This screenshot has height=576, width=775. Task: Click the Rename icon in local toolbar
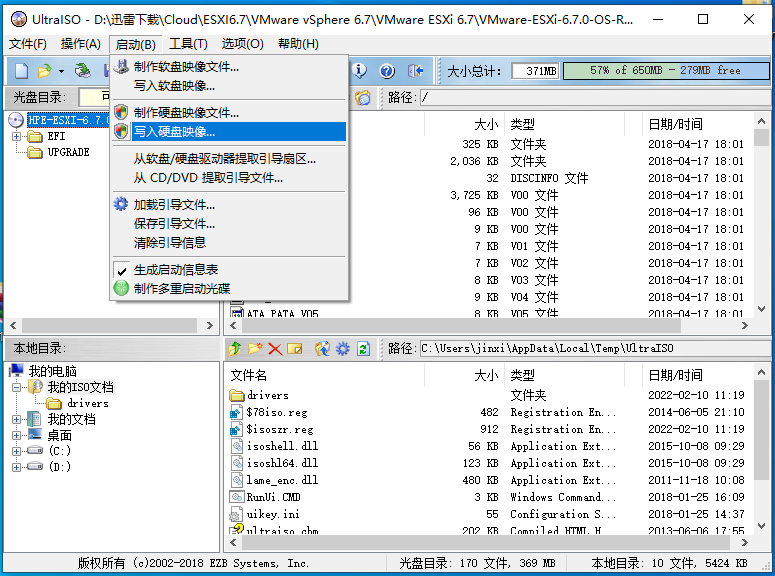(x=295, y=349)
